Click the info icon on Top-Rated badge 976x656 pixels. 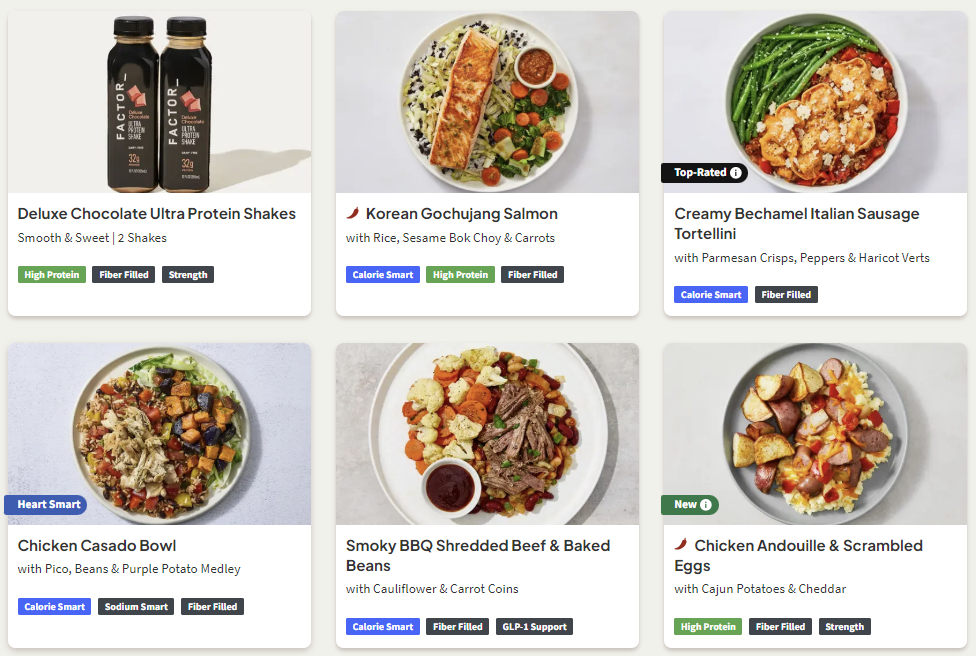click(736, 172)
